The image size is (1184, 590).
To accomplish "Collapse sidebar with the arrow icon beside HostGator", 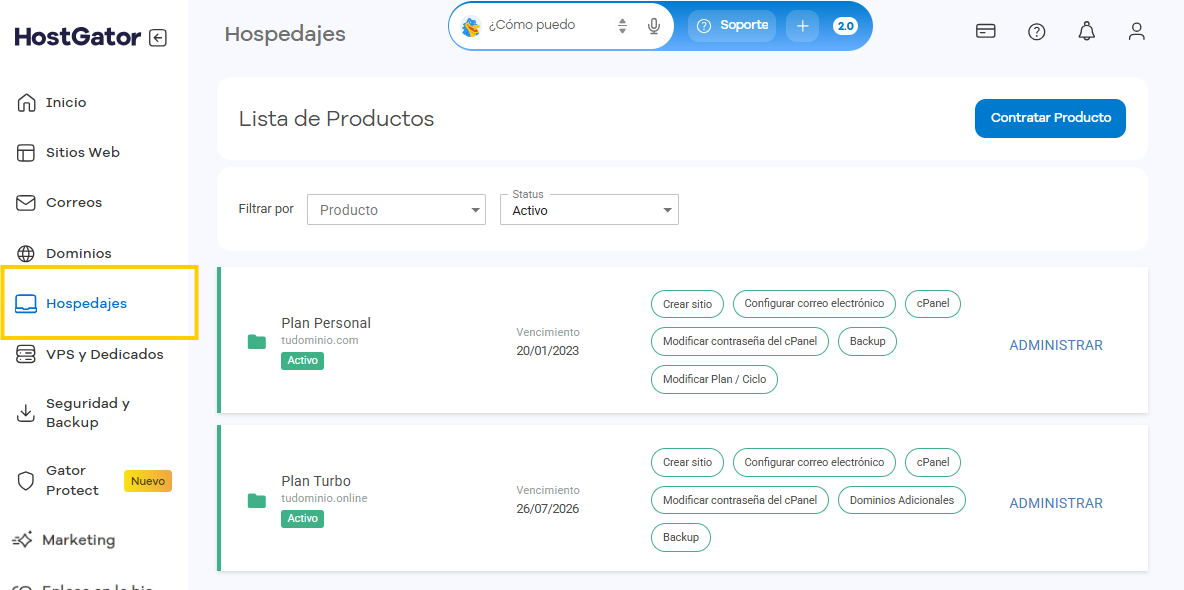I will coord(158,38).
